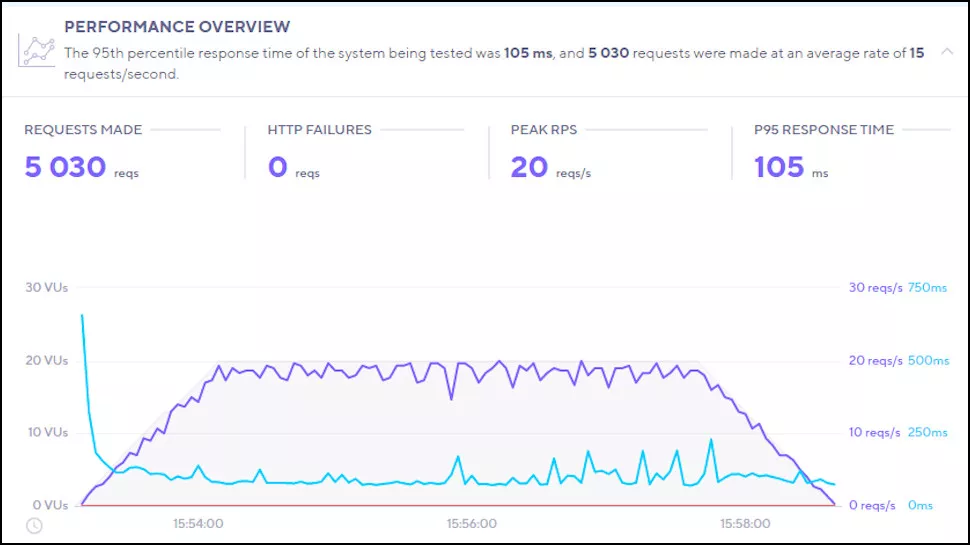Click the bold 105 ms in summary sentence

[x=528, y=53]
